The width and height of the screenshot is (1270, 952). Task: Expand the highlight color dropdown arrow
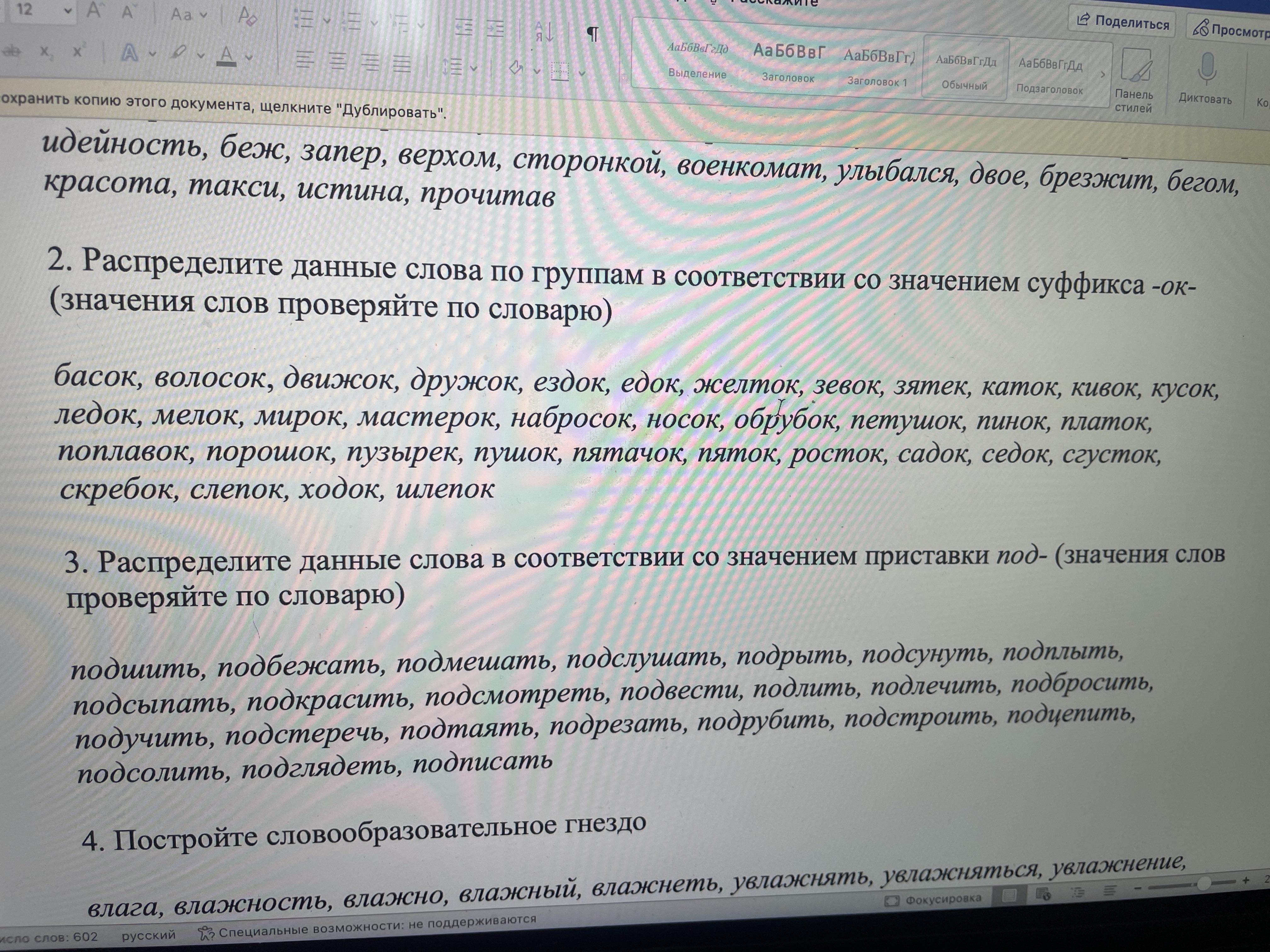200,56
